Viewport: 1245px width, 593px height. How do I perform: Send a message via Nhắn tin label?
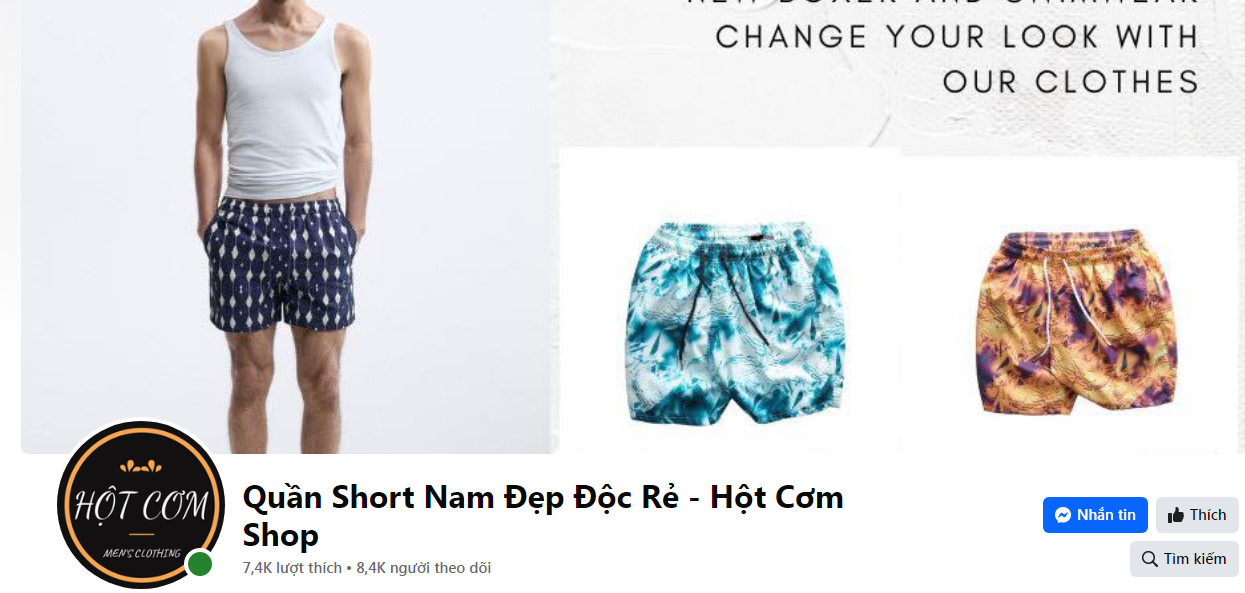(1106, 515)
